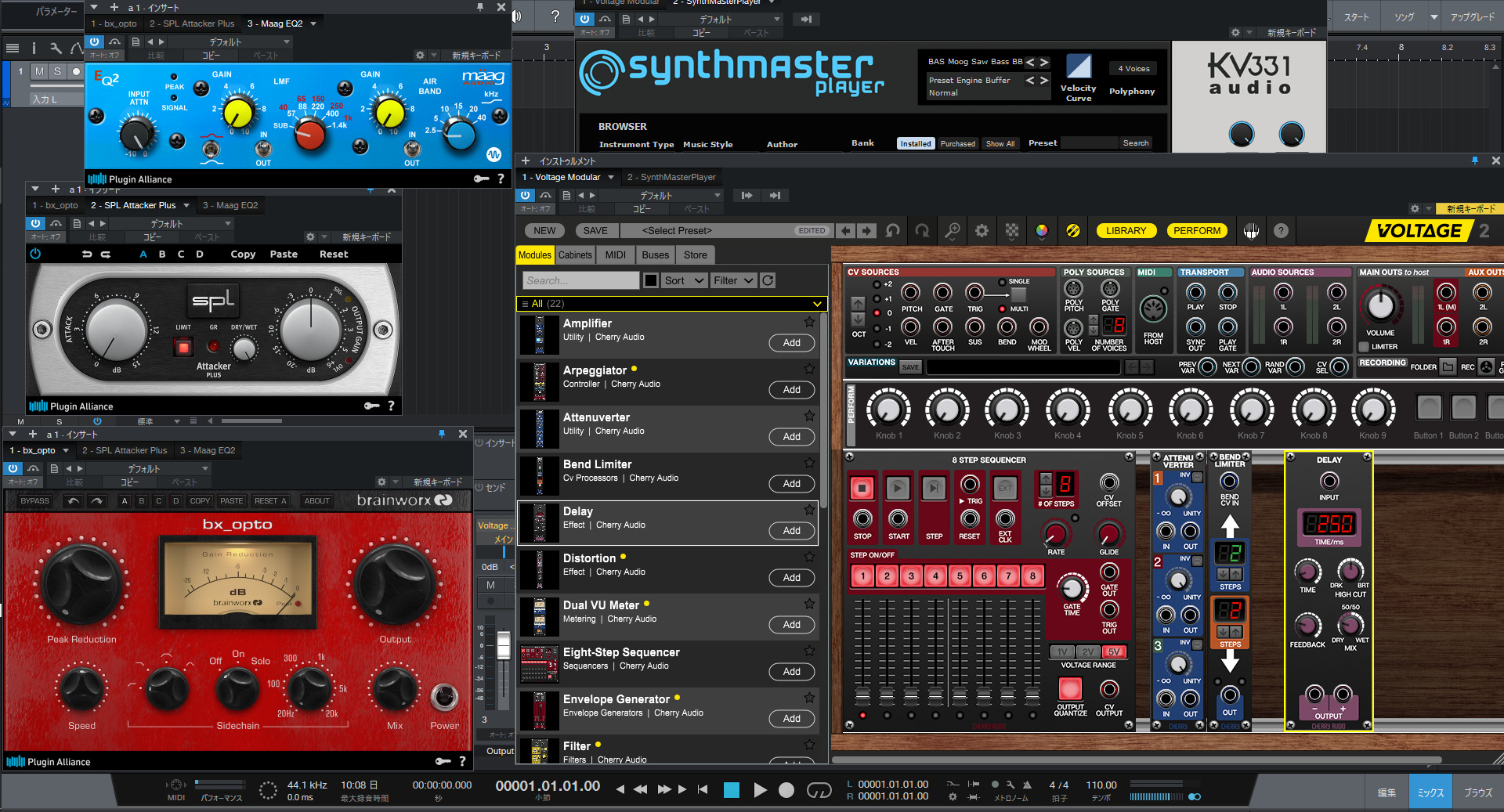1504x812 pixels.
Task: Click the Voltage Modular redo arrow icon
Action: 922,231
